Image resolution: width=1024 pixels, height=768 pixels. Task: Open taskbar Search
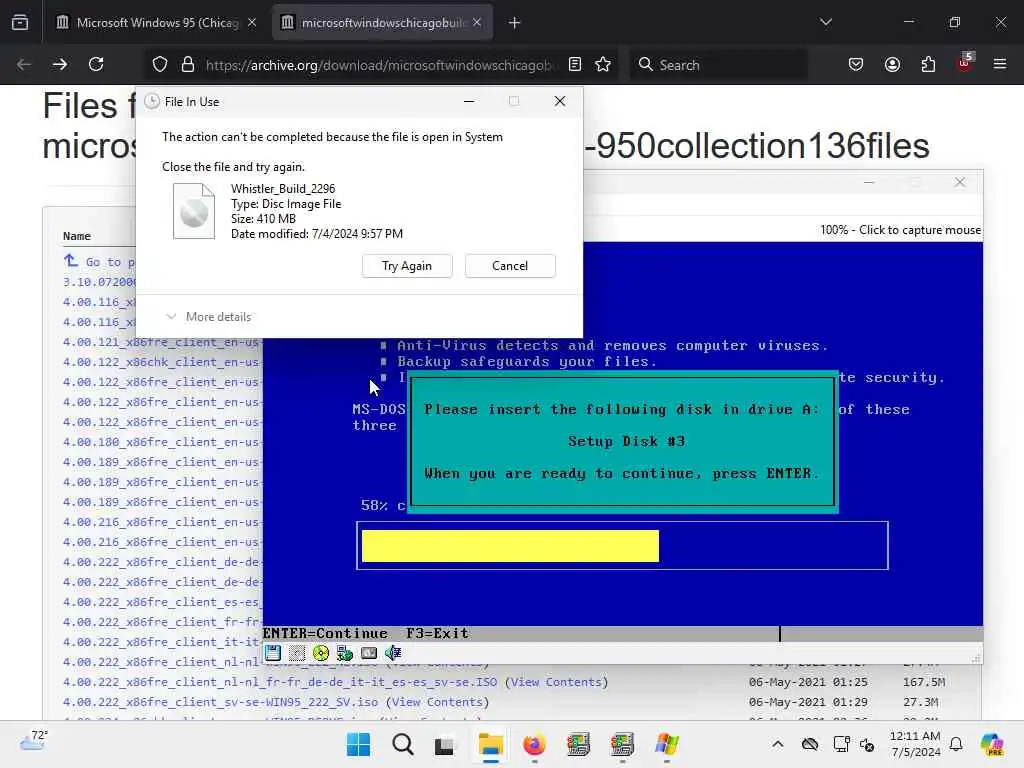pyautogui.click(x=403, y=744)
